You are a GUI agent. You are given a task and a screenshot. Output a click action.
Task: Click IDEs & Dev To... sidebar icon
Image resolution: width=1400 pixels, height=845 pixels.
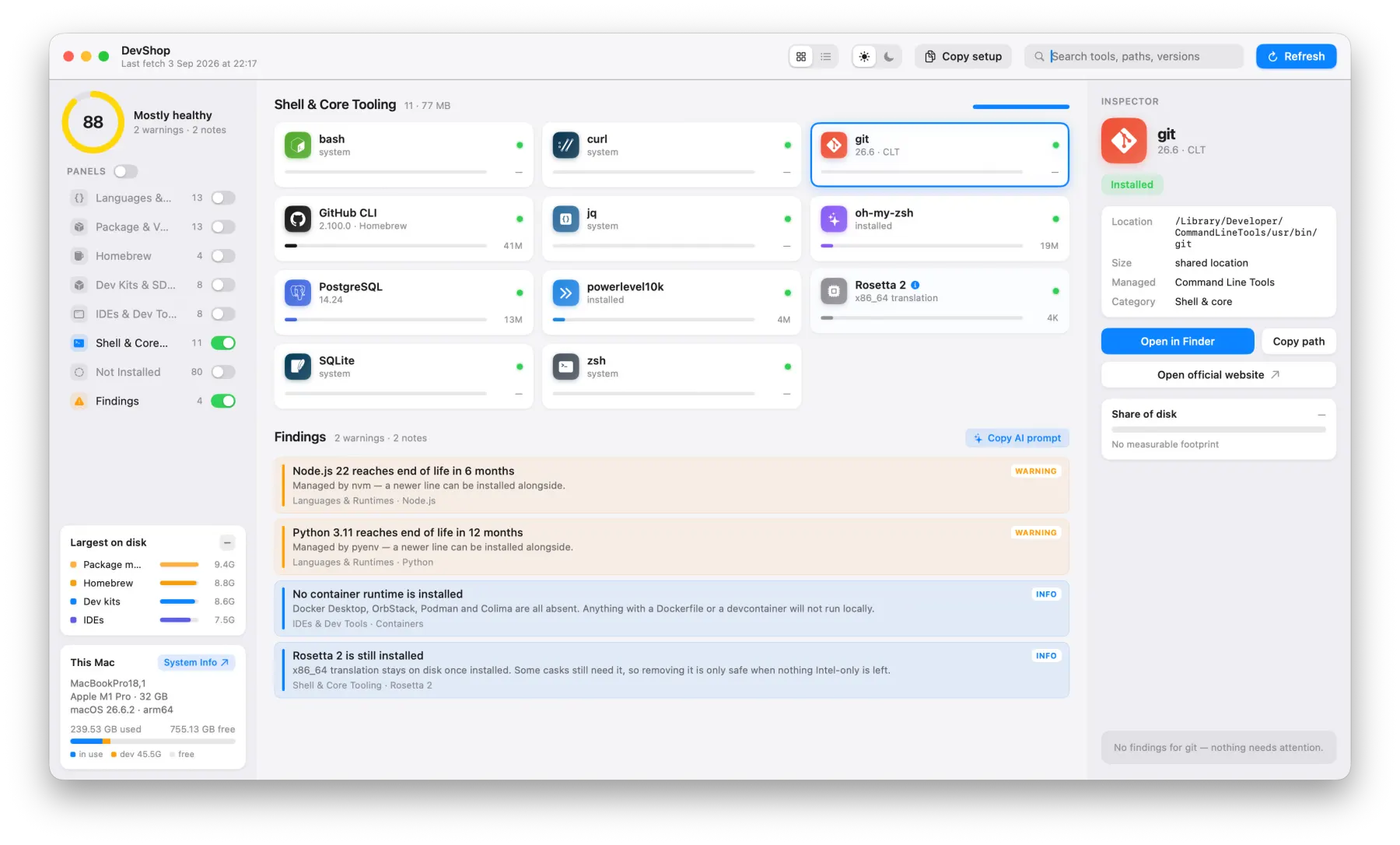(x=79, y=314)
